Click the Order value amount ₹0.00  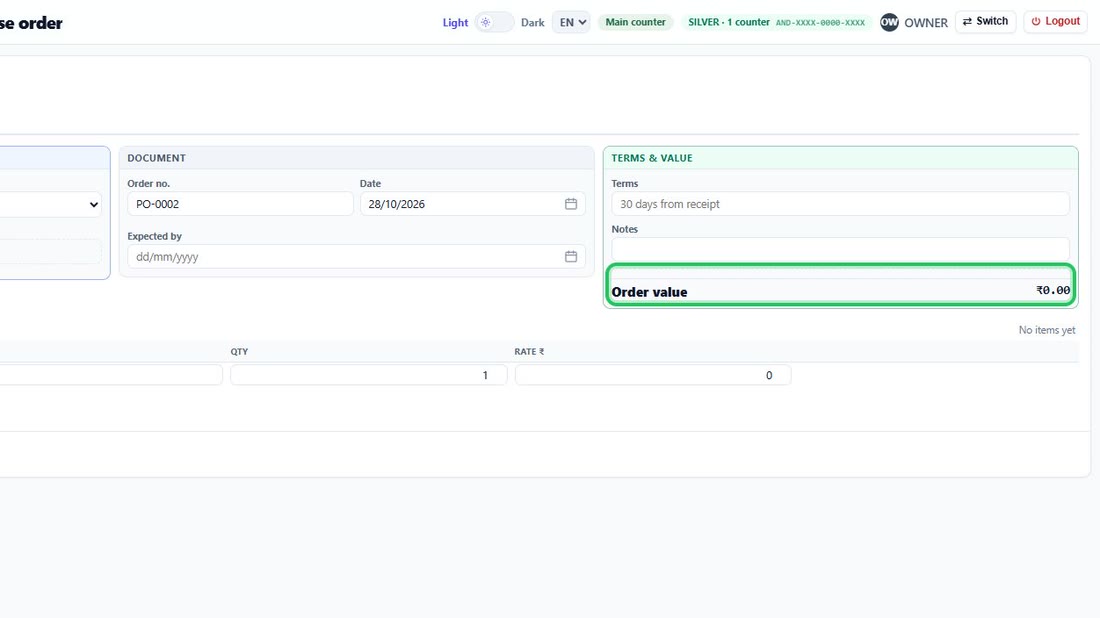click(x=1053, y=290)
